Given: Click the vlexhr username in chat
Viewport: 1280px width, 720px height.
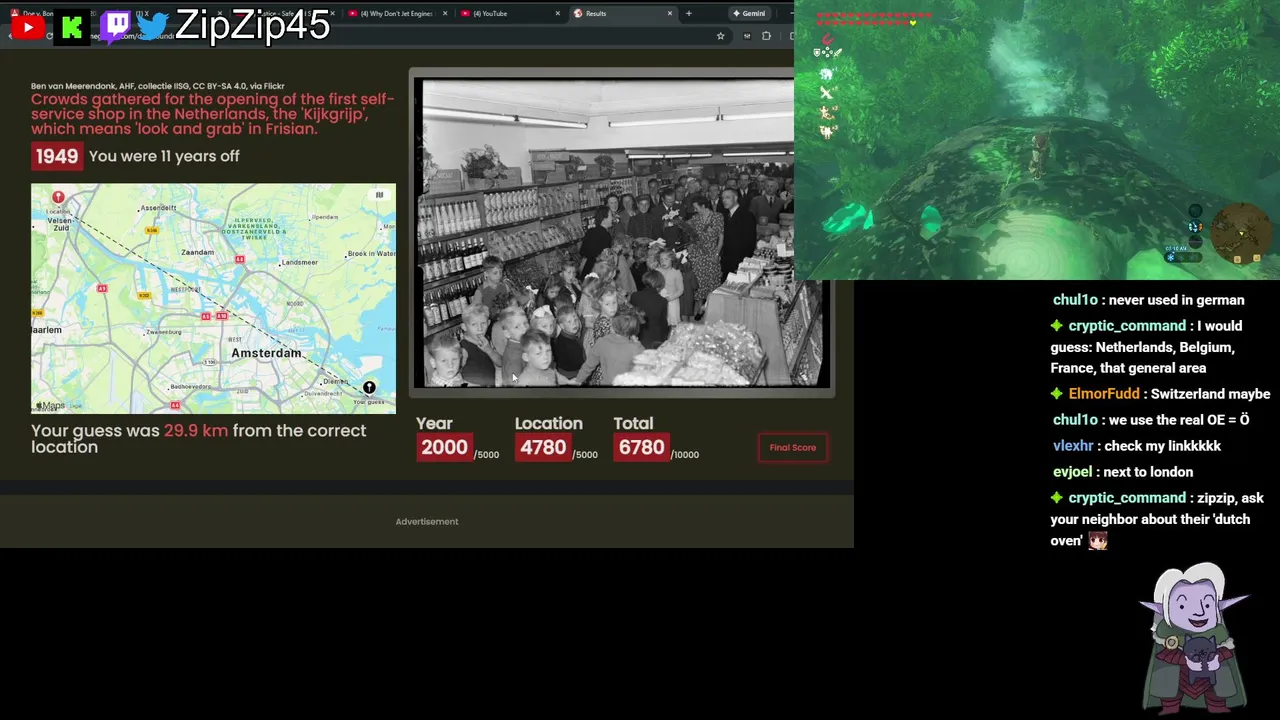Looking at the screenshot, I should 1073,446.
